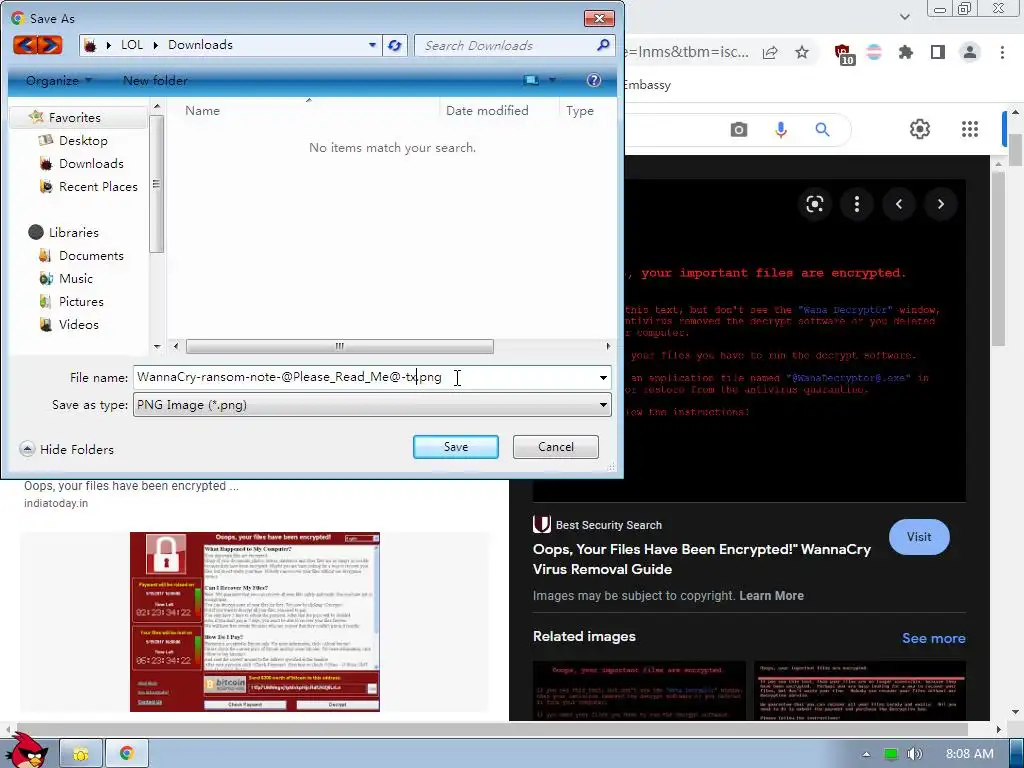Image resolution: width=1024 pixels, height=768 pixels.
Task: Select Downloads in the Favorites list
Action: tap(91, 163)
